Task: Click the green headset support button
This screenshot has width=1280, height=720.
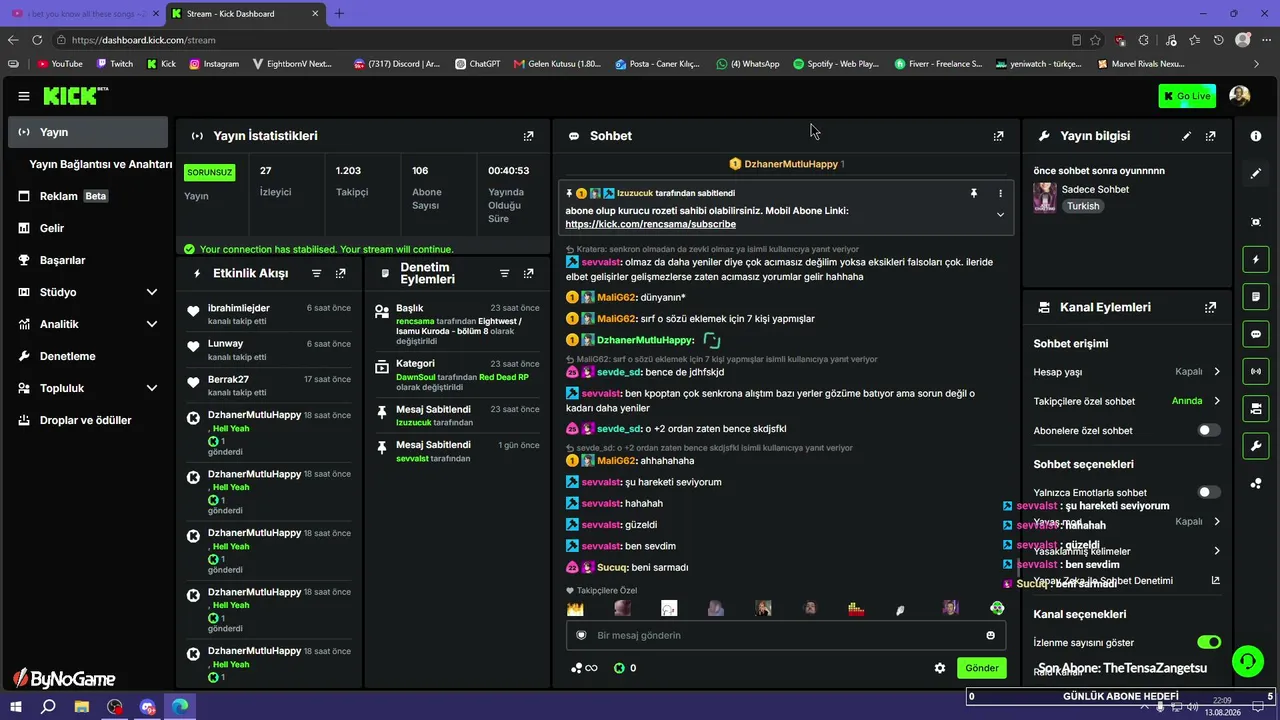Action: [1248, 661]
